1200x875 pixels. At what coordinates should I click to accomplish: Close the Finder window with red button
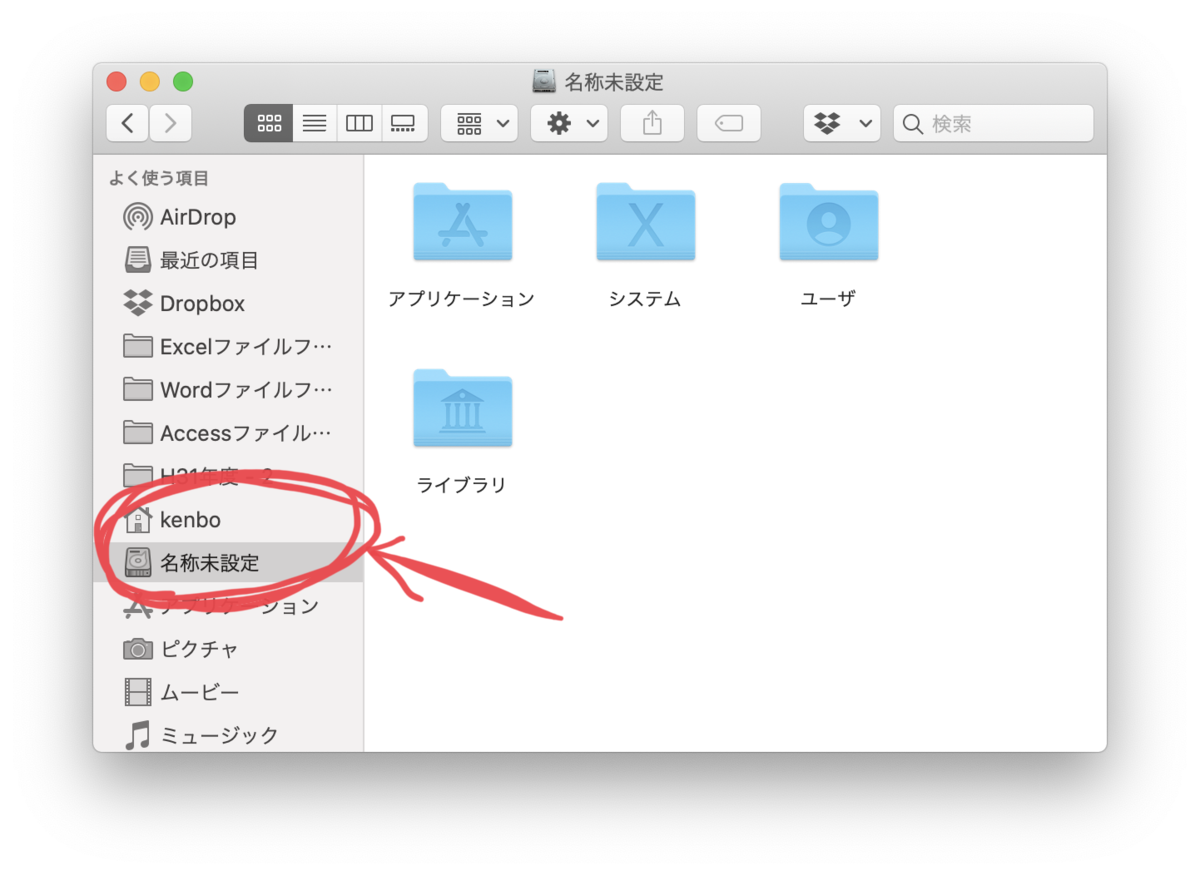pyautogui.click(x=117, y=82)
